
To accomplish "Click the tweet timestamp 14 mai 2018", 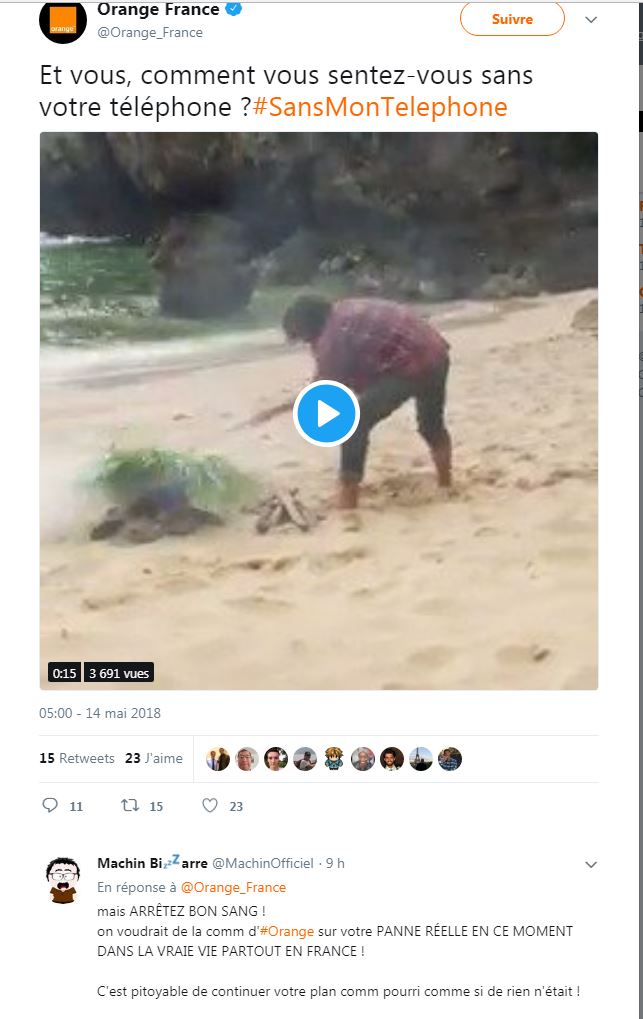I will 100,713.
